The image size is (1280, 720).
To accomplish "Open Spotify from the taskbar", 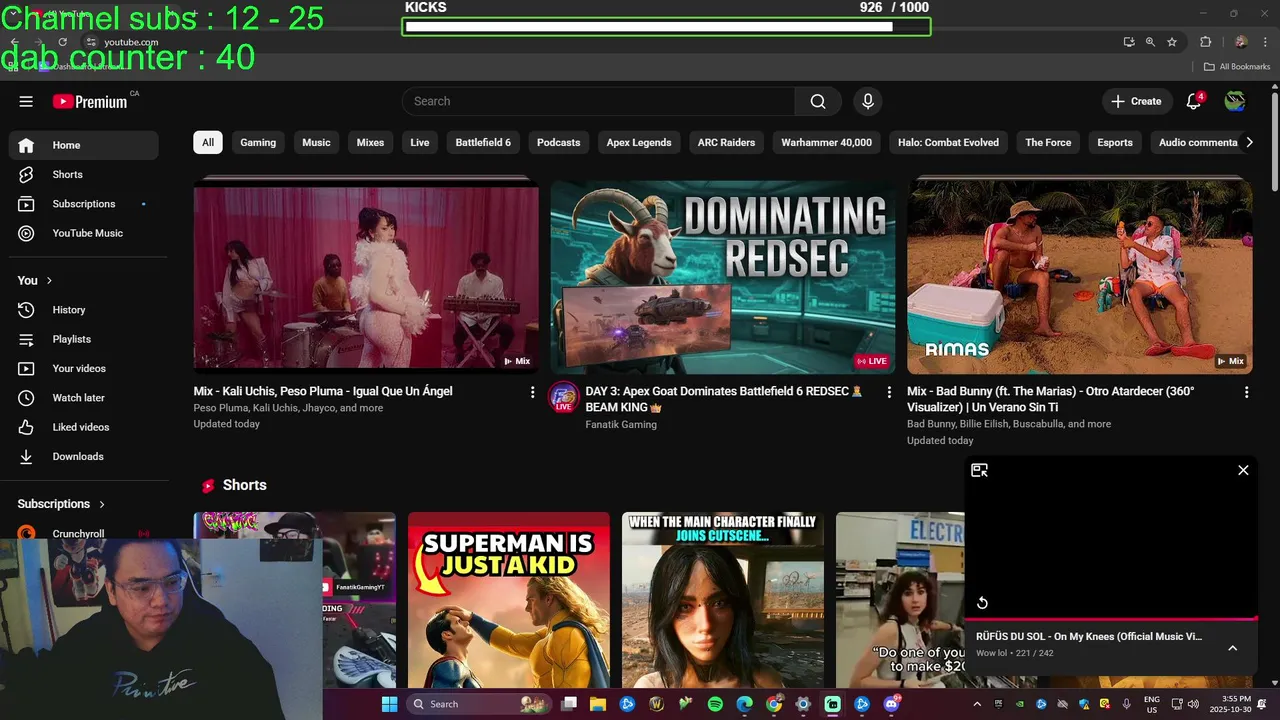I will pos(715,704).
